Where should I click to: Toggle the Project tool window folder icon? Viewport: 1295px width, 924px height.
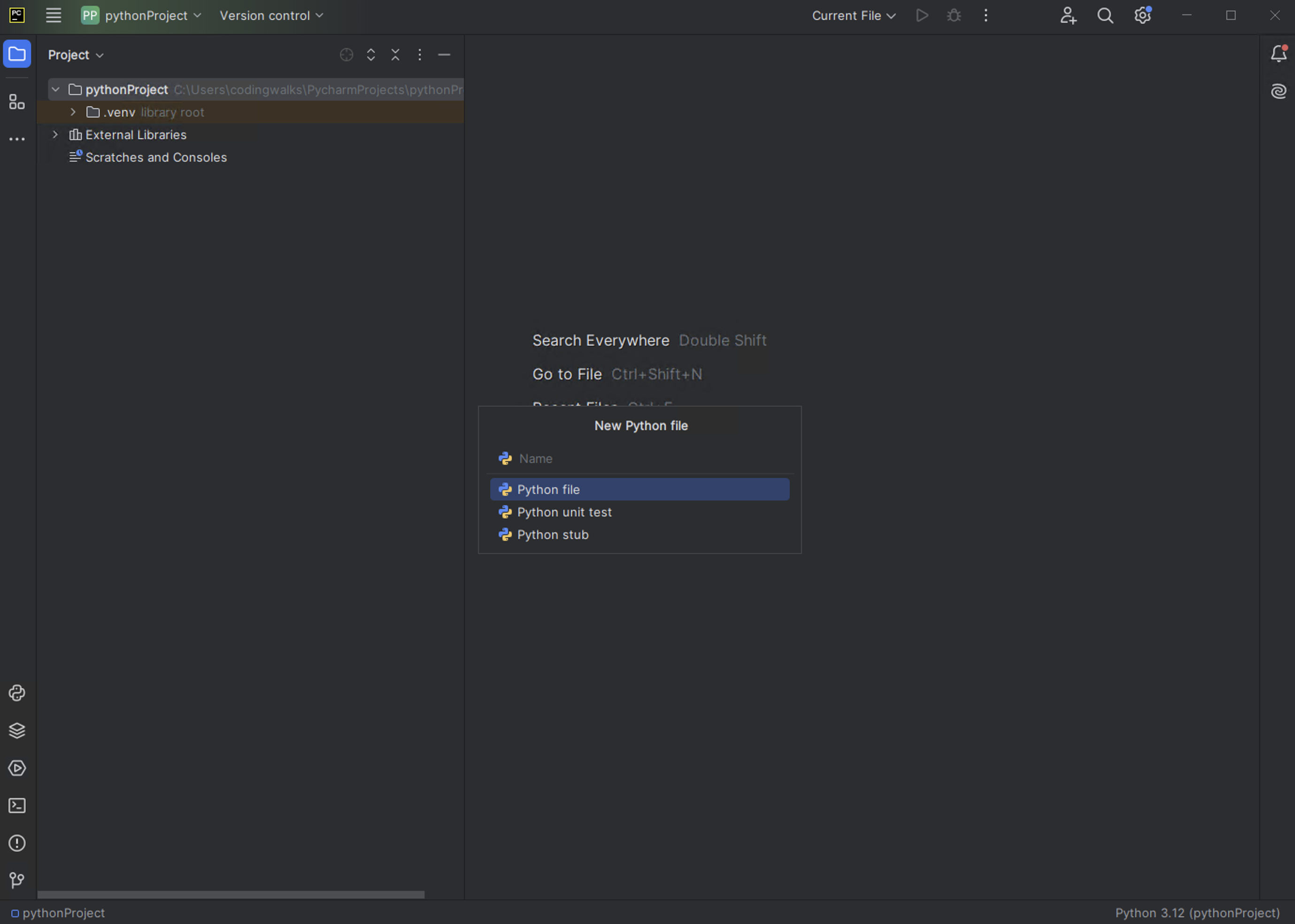pyautogui.click(x=17, y=54)
